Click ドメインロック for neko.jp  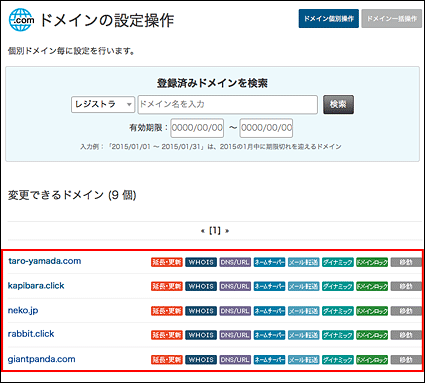click(372, 311)
